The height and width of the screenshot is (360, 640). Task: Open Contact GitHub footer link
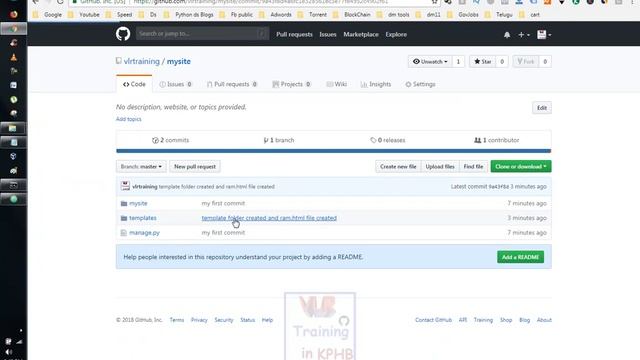point(433,320)
